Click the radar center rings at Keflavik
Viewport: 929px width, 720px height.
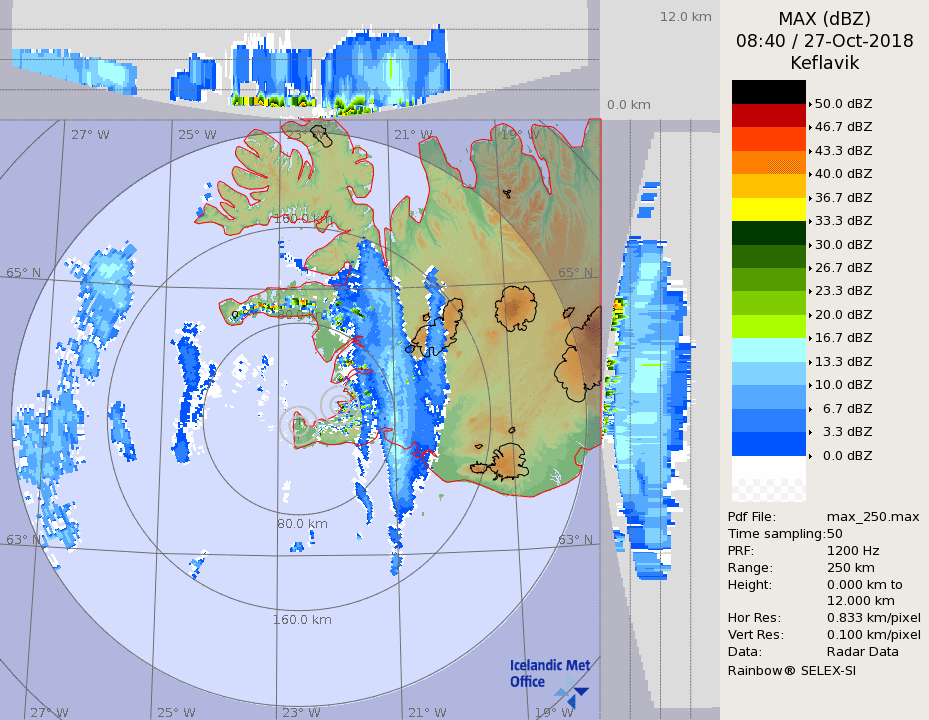[x=299, y=425]
